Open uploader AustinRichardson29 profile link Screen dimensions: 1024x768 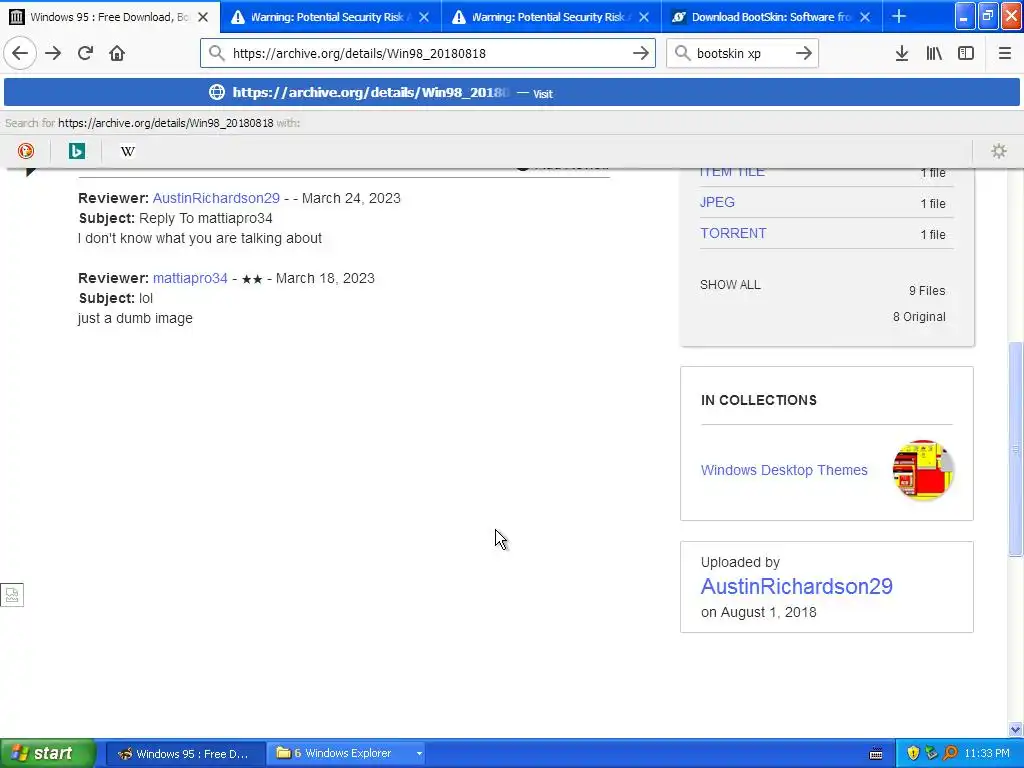[x=796, y=586]
